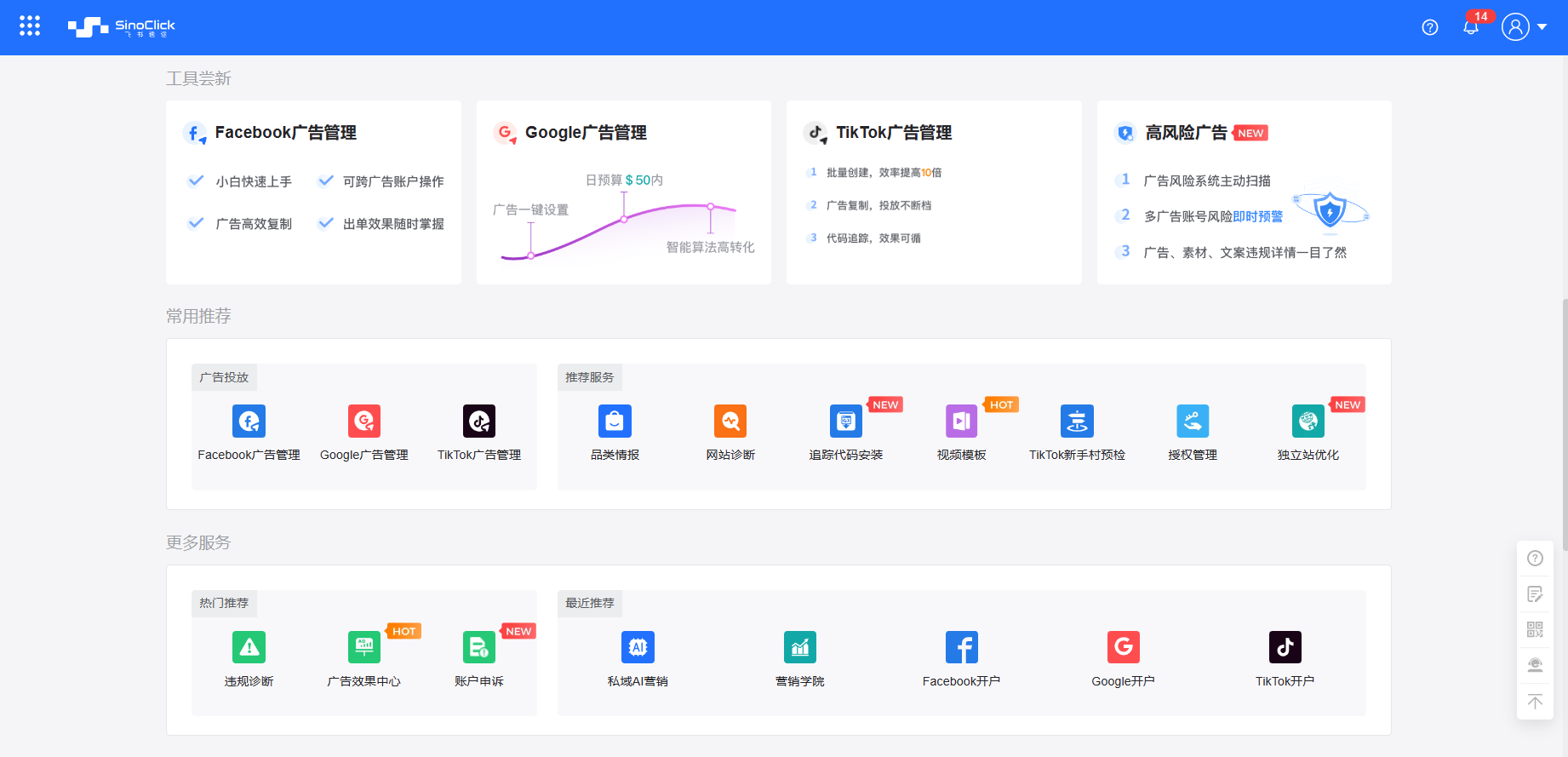Open 营销学院 chart icon

[800, 647]
